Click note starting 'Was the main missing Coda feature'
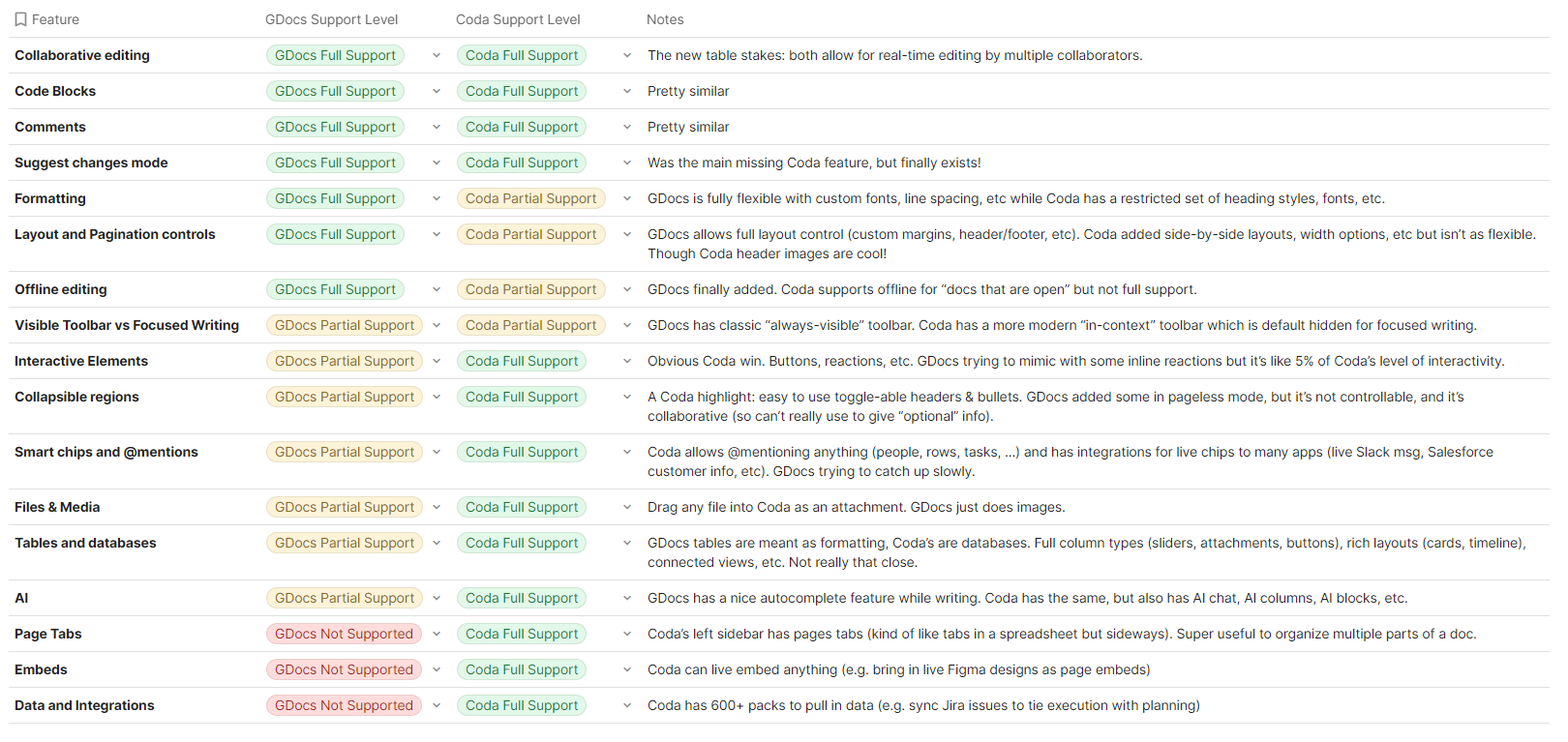 tap(814, 163)
